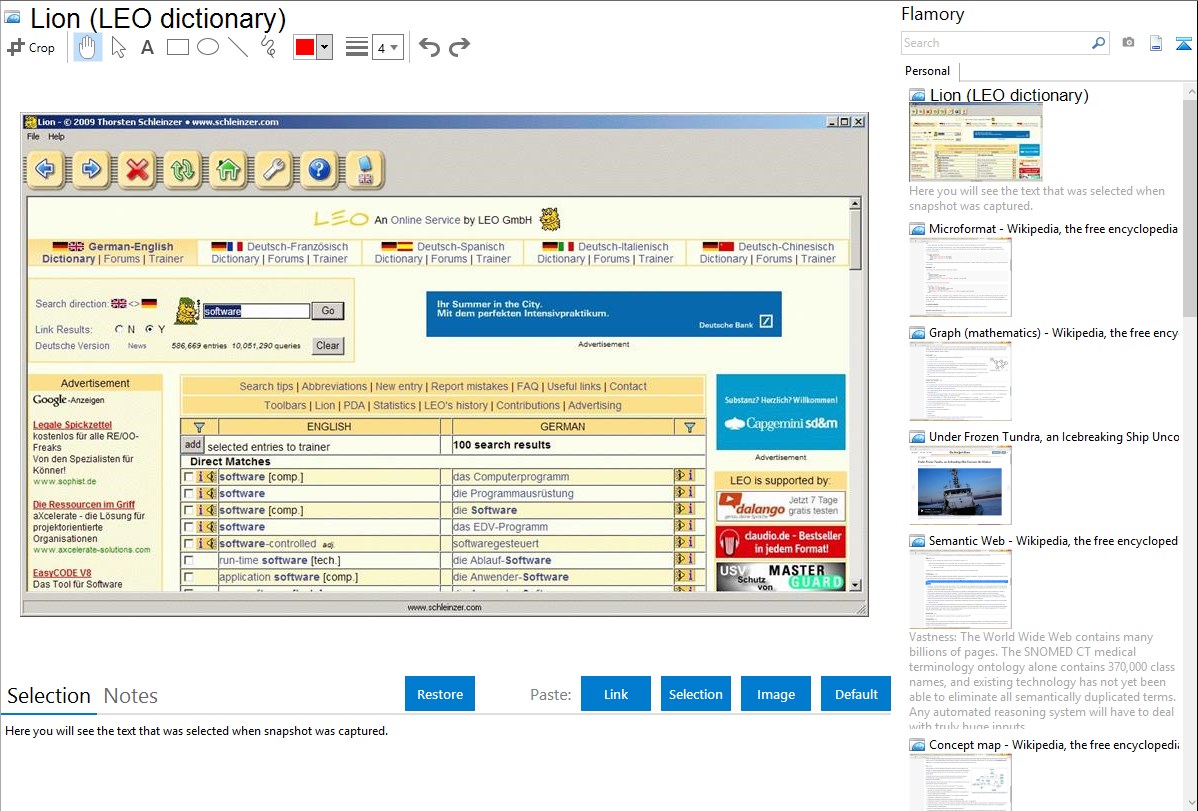Open Lion settings via wrench icon
Screen dimensions: 1198x811
pos(274,169)
